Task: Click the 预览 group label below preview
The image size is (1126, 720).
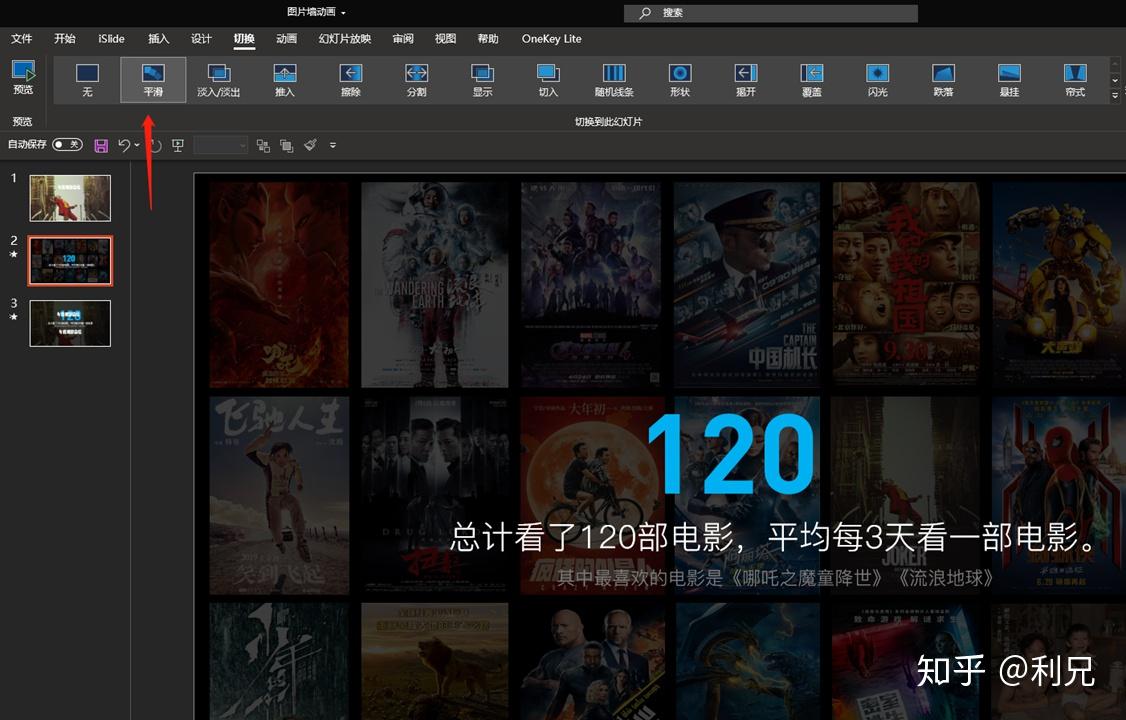Action: pos(23,121)
